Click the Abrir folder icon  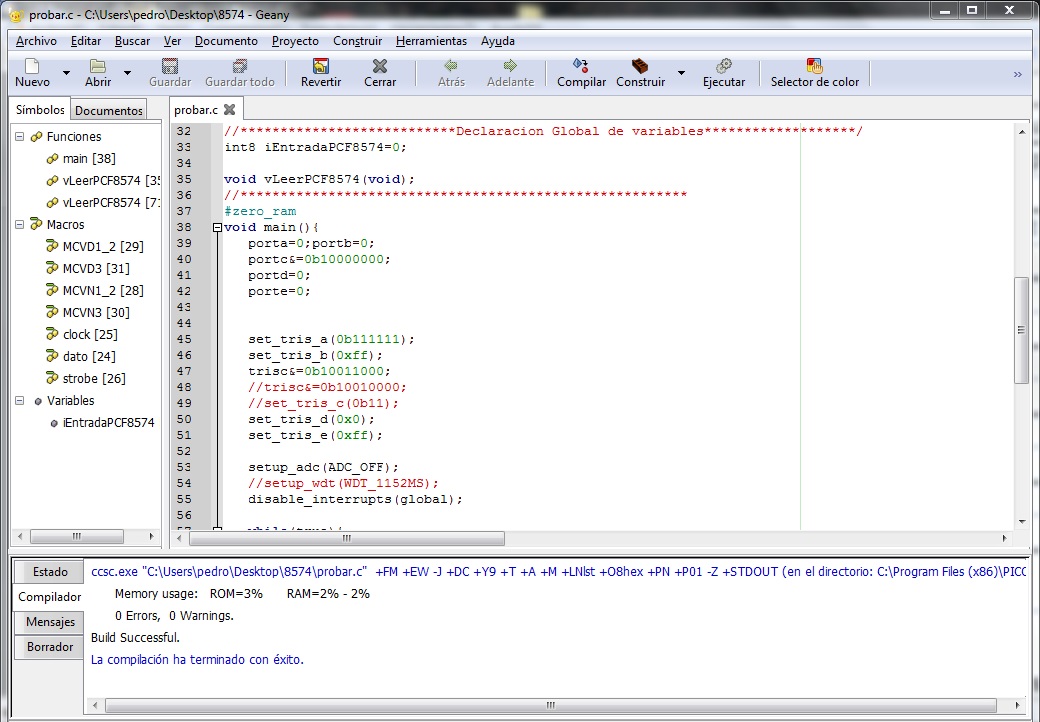98,66
